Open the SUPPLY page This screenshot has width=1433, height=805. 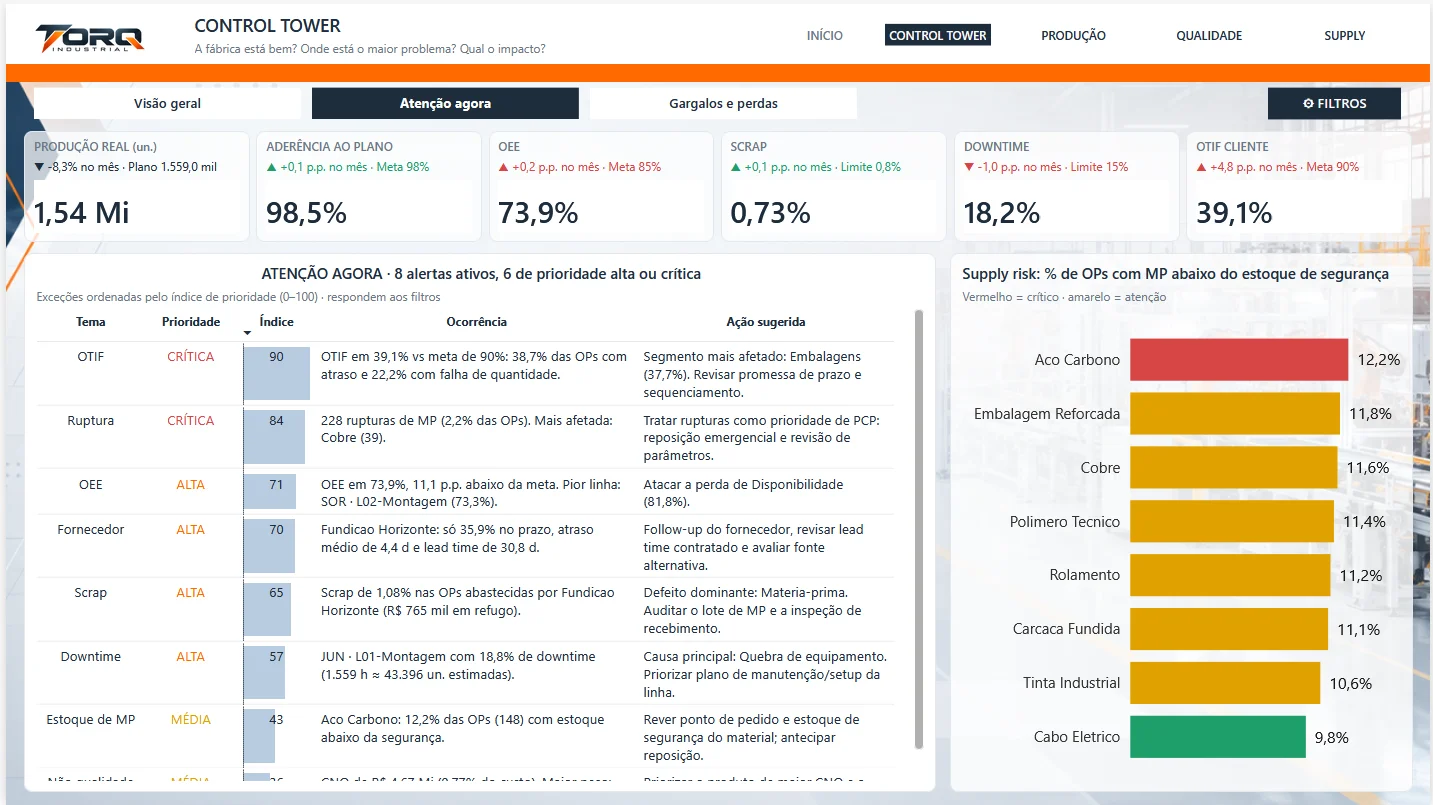[x=1345, y=35]
